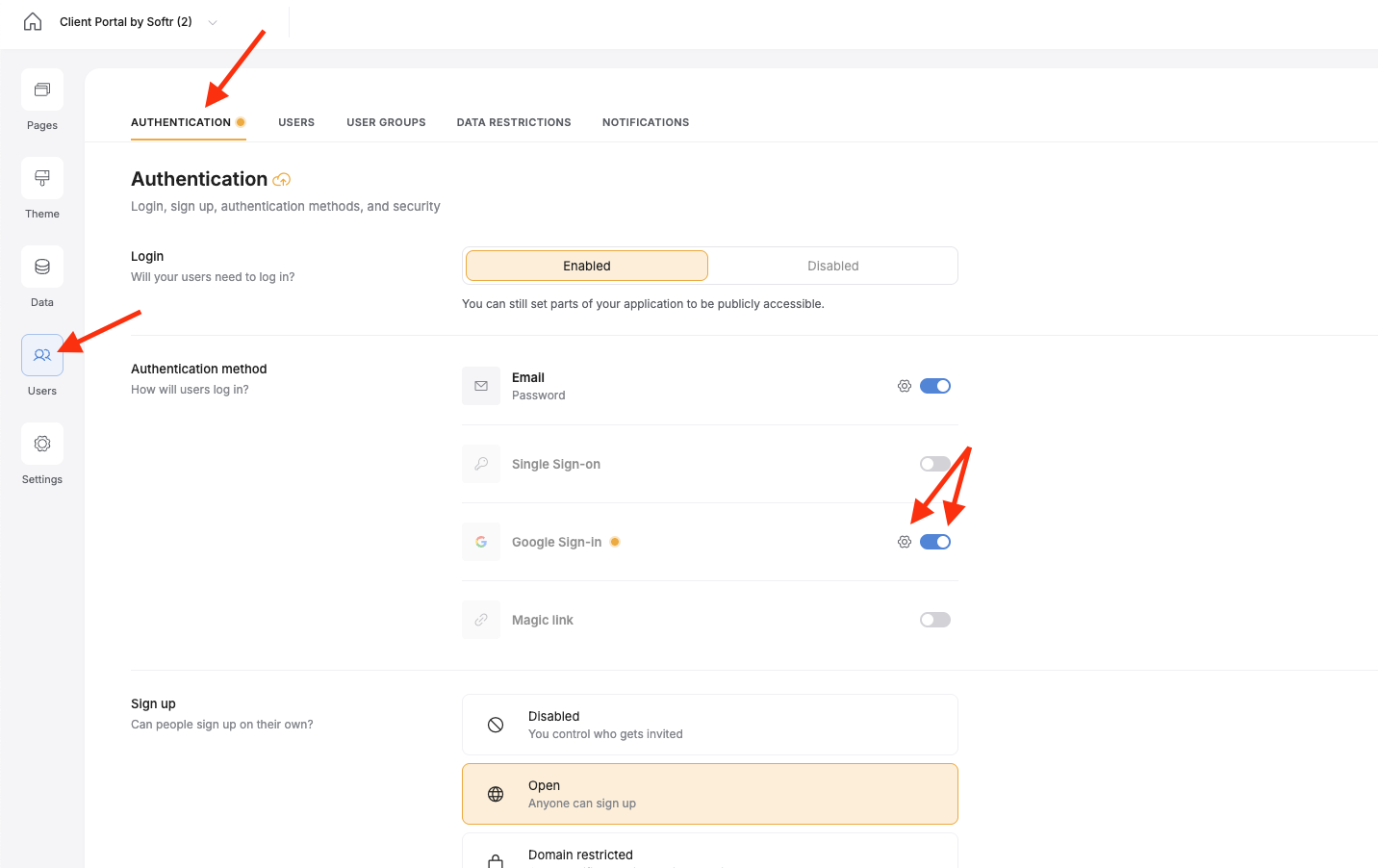The height and width of the screenshot is (868, 1378).
Task: Open Google Sign-in settings via its gear icon
Action: [x=904, y=541]
